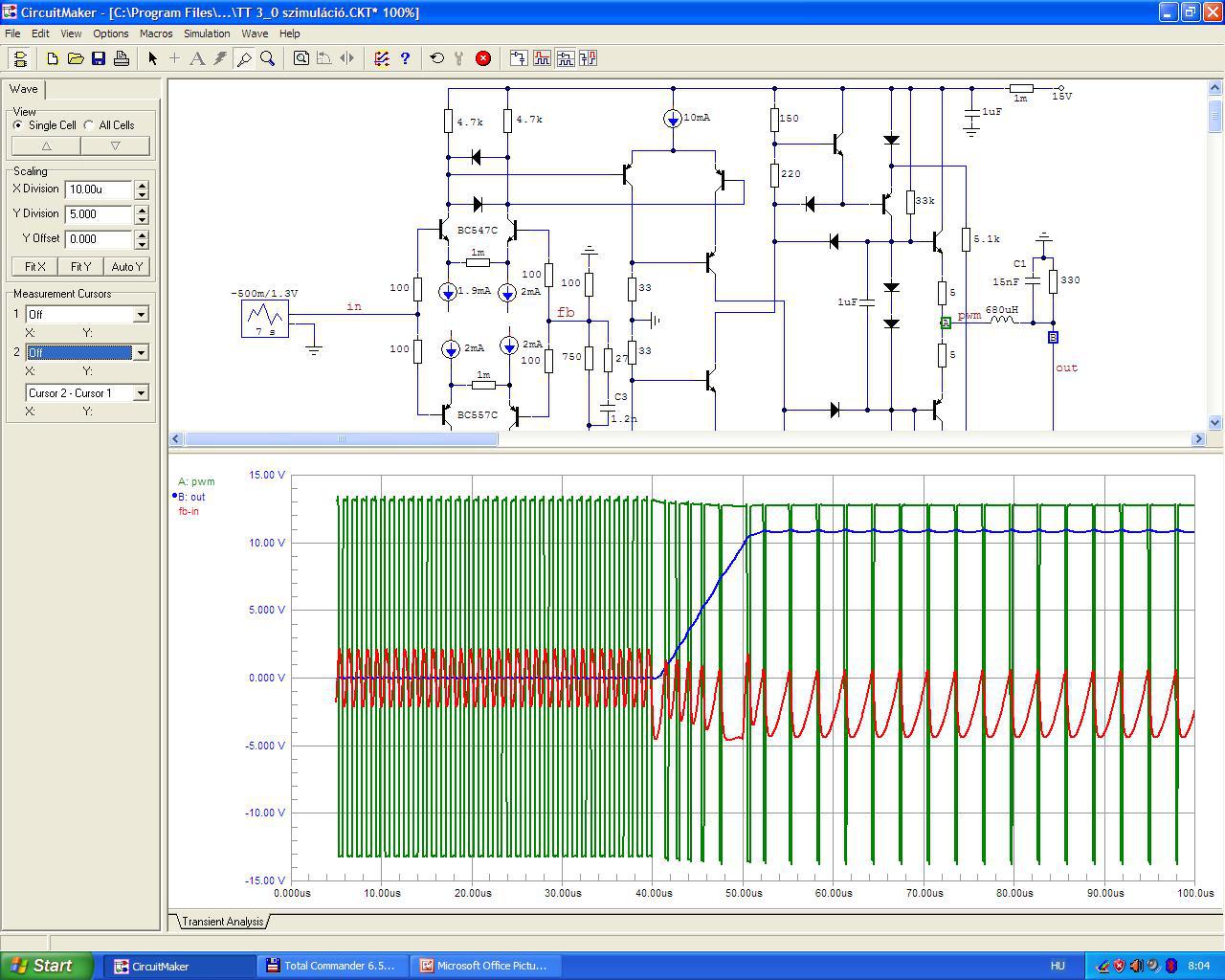
Task: Activate the magnifier zoom tool
Action: click(268, 58)
